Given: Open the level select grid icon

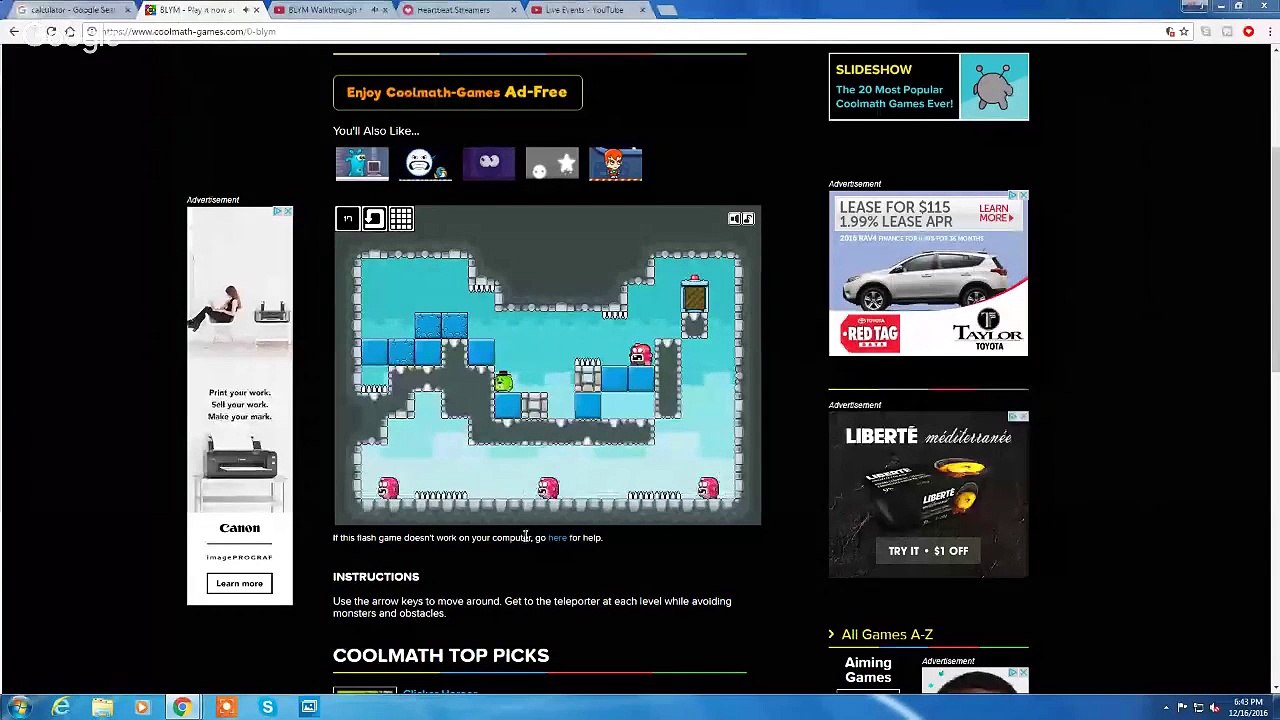Looking at the screenshot, I should pyautogui.click(x=401, y=219).
